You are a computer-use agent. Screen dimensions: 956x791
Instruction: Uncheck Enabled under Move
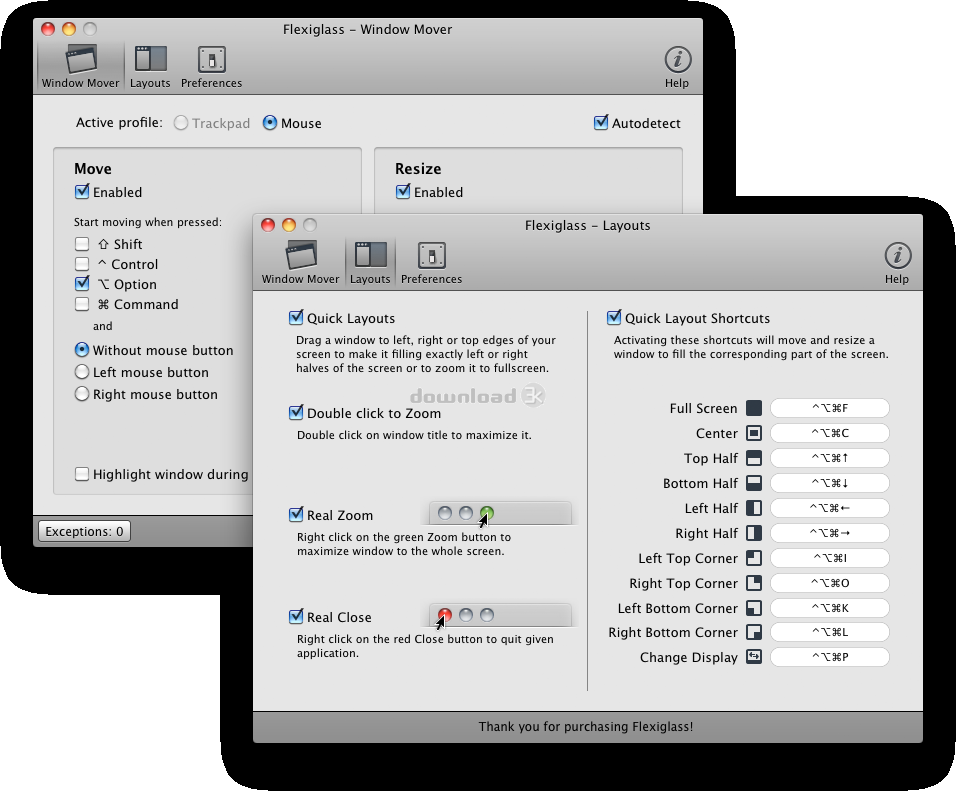point(81,191)
